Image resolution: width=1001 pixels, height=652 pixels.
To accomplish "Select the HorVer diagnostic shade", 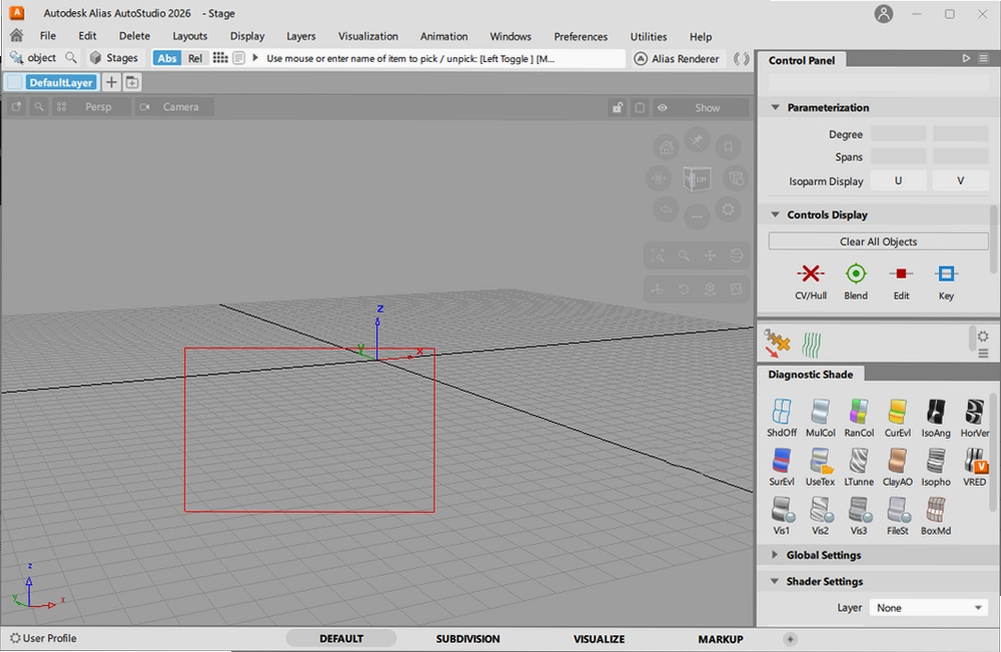I will (974, 418).
